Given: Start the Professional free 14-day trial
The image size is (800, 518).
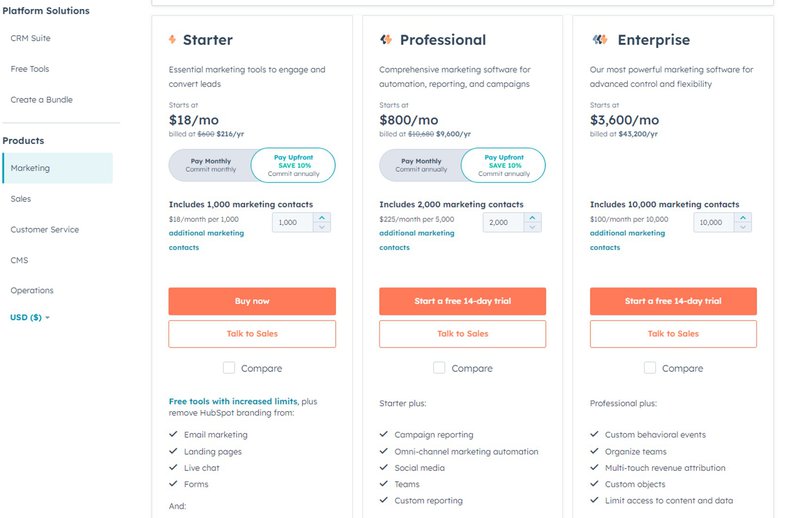Looking at the screenshot, I should click(x=462, y=301).
